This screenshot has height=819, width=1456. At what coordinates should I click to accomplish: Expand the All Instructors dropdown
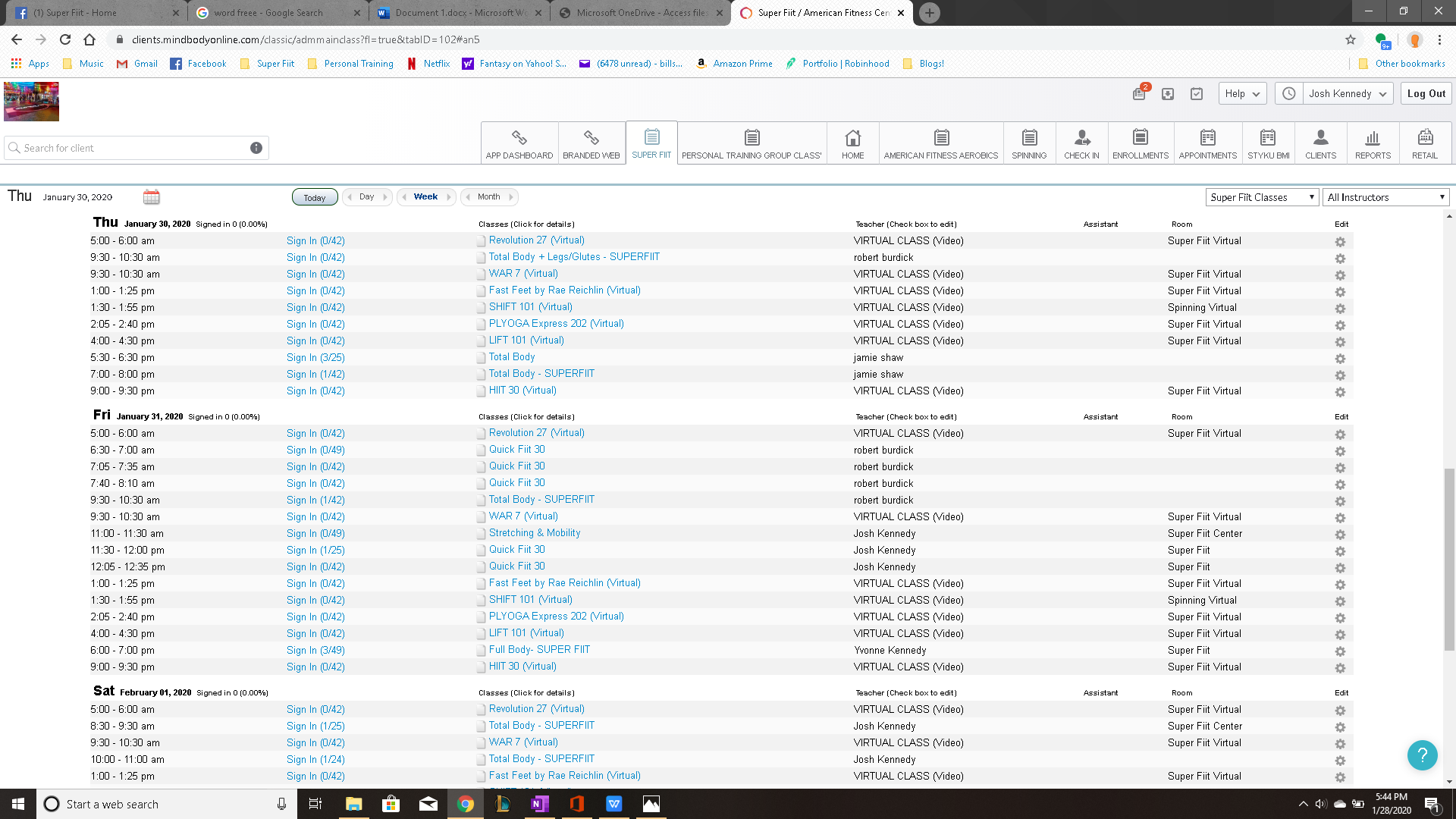coord(1386,197)
